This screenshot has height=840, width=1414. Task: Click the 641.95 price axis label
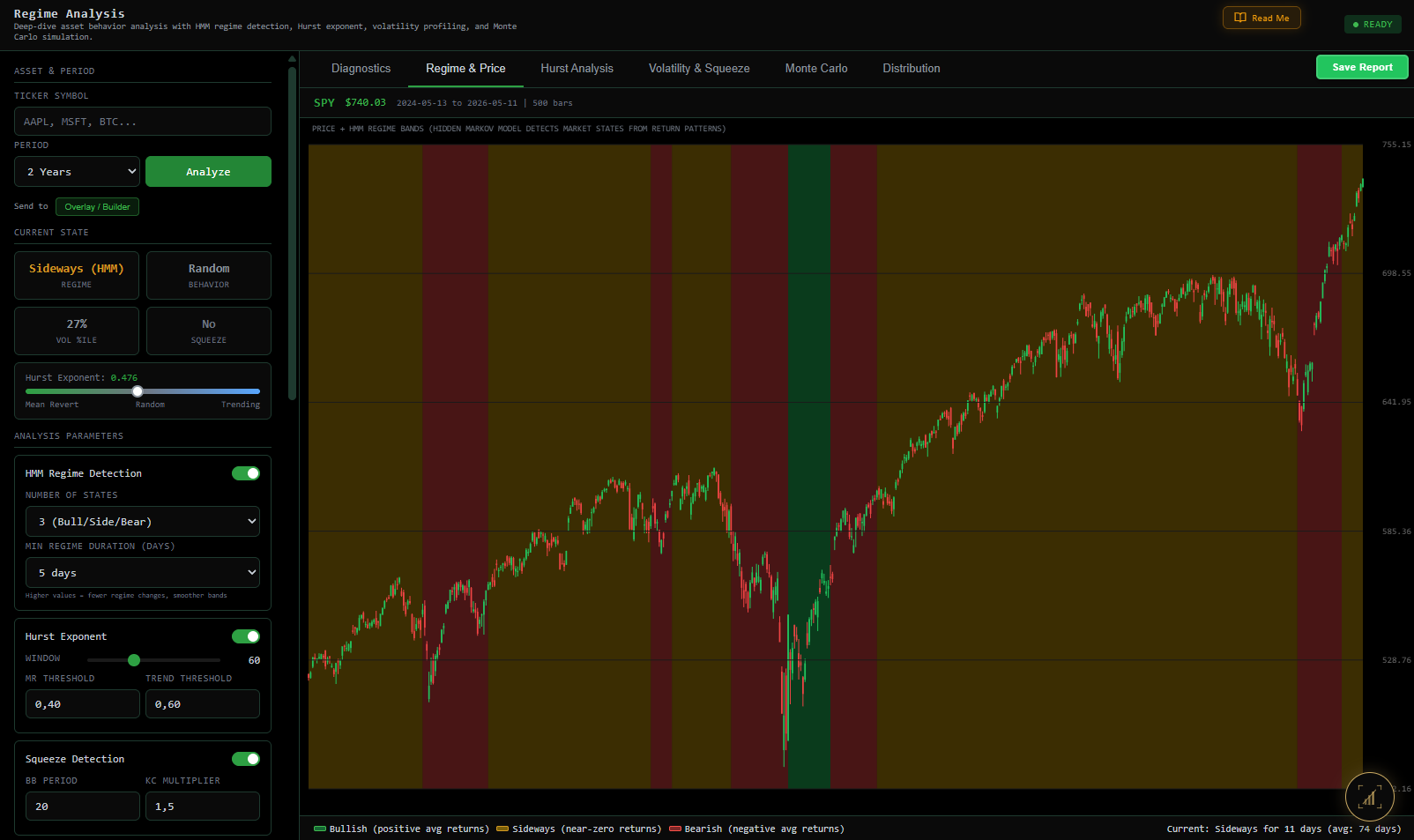pos(1396,402)
